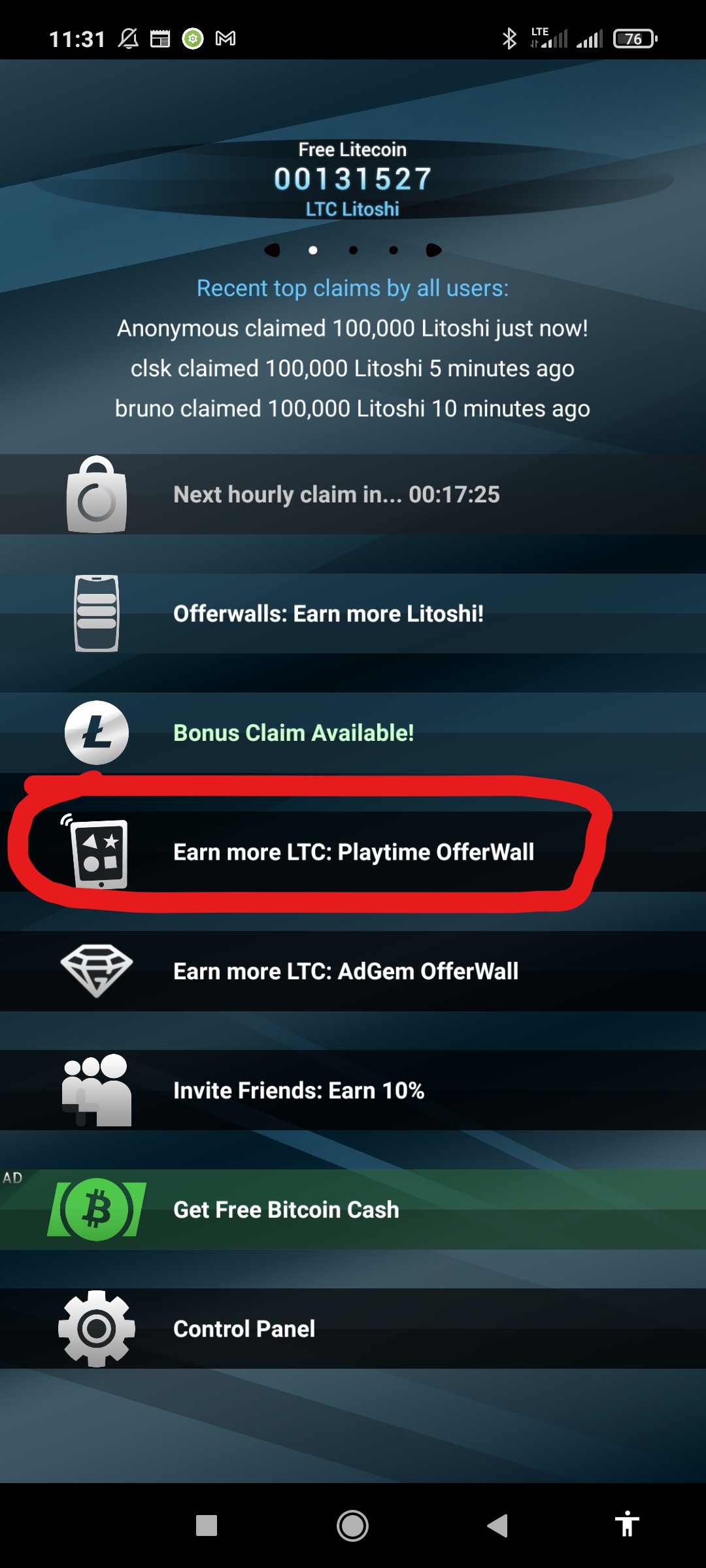Claim the Bonus Claim Available reward

353,733
